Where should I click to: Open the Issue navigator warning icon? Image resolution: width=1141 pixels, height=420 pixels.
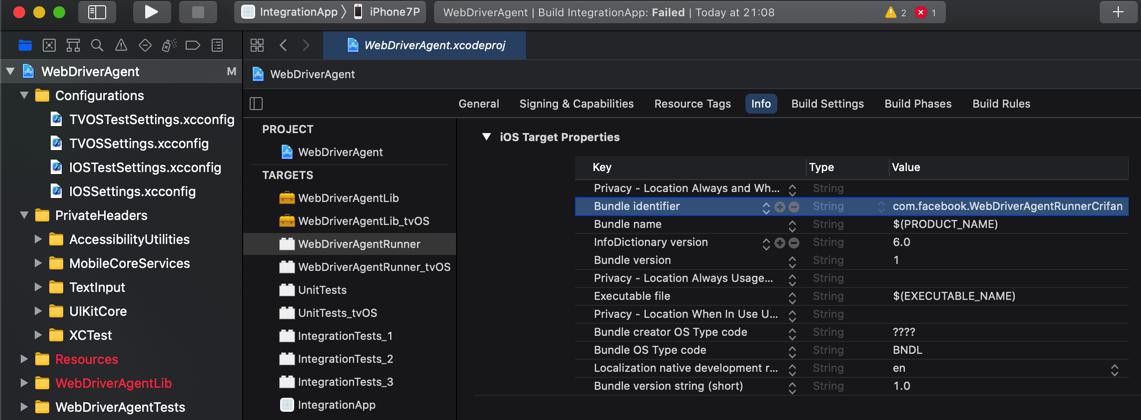(121, 45)
